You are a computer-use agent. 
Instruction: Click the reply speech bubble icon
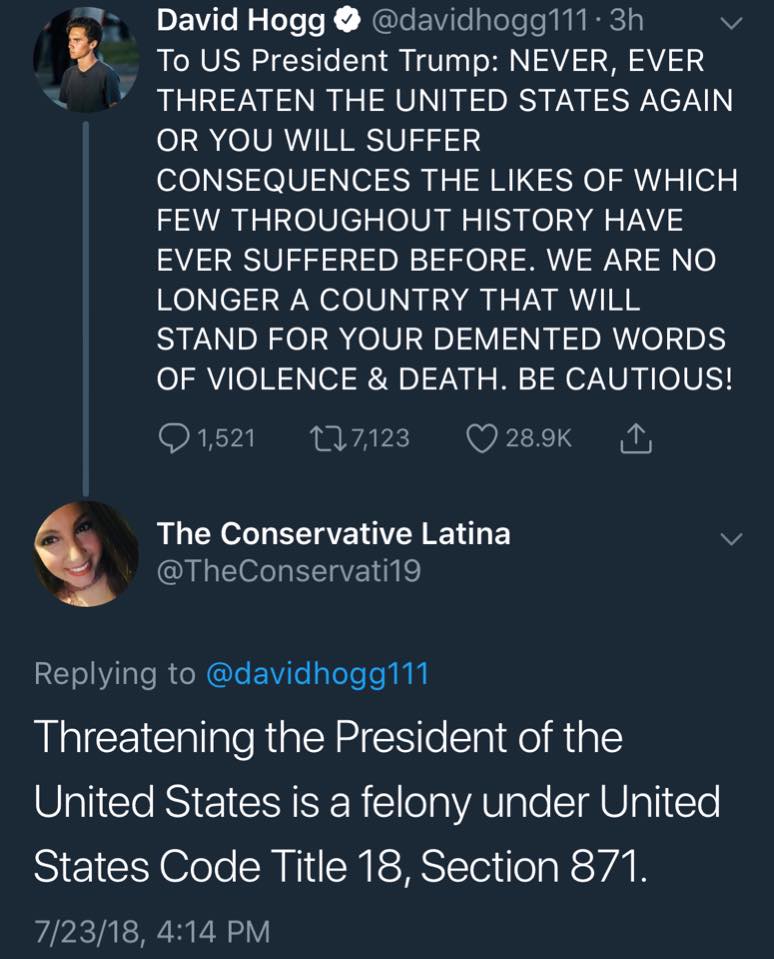click(x=174, y=438)
